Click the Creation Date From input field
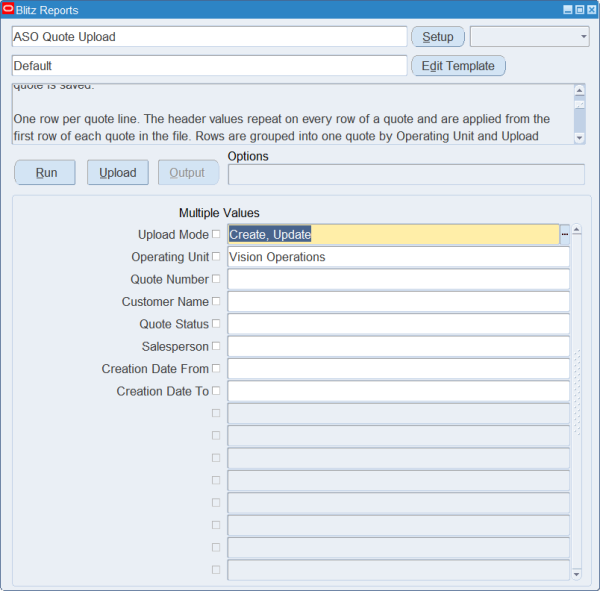600x591 pixels. [x=398, y=369]
